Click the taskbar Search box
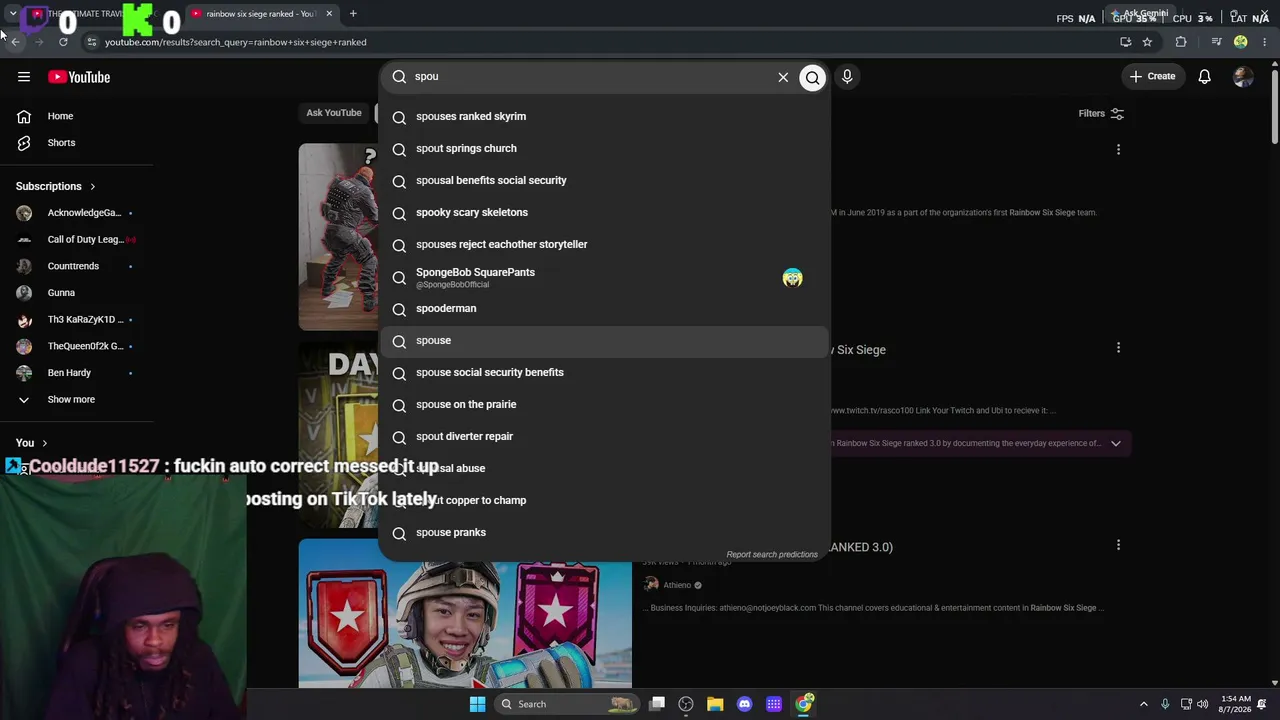The width and height of the screenshot is (1280, 720). (567, 704)
